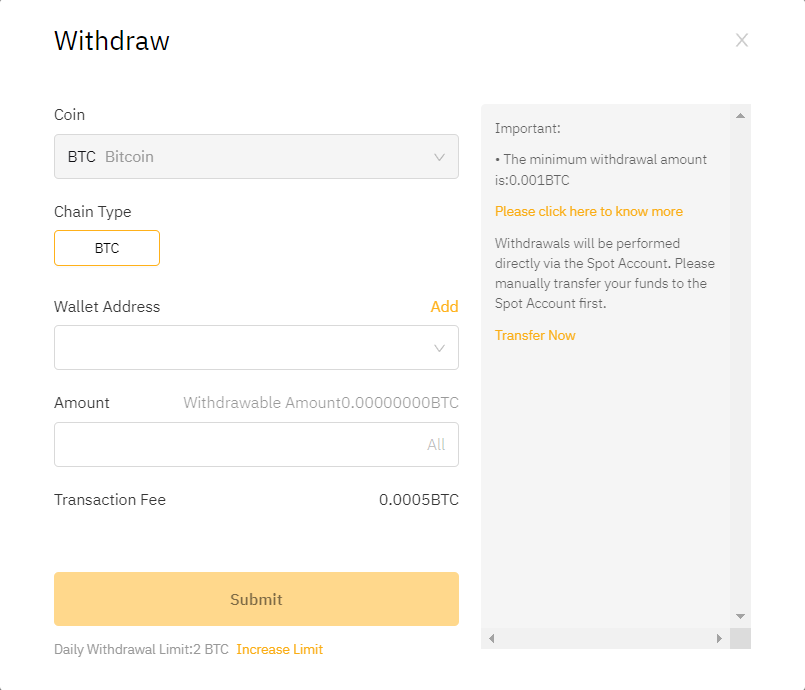Click the horizontal scrollbar left arrow
The height and width of the screenshot is (690, 805).
pyautogui.click(x=491, y=638)
